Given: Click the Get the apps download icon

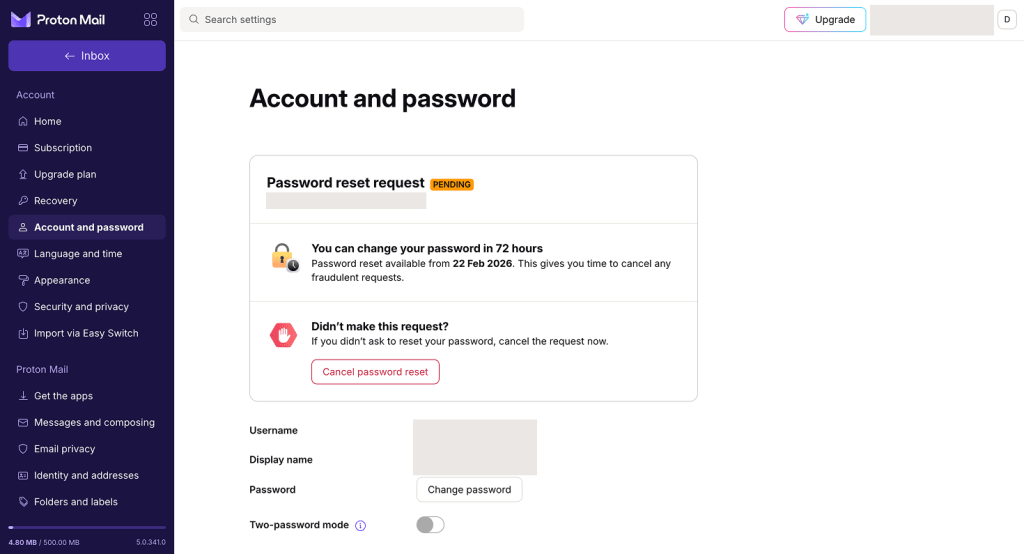Looking at the screenshot, I should tap(23, 396).
